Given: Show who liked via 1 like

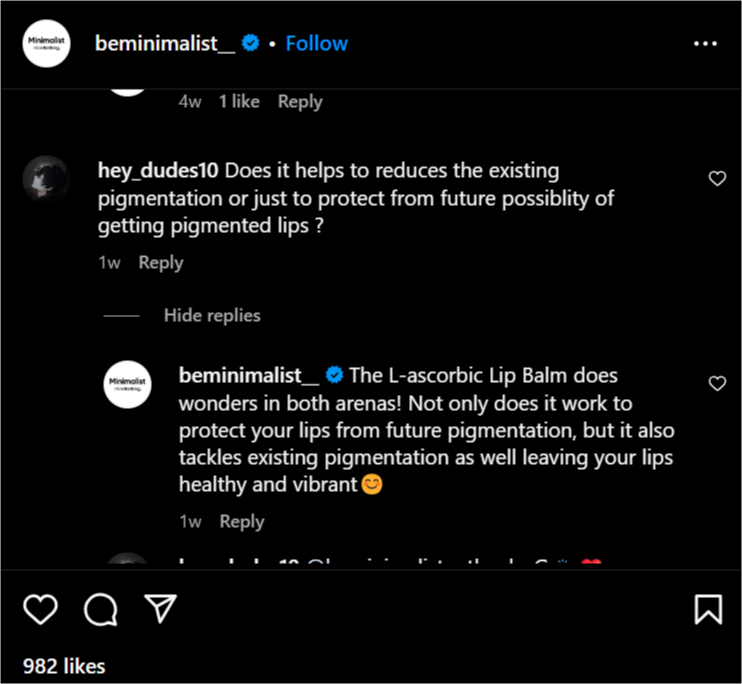Looking at the screenshot, I should (x=239, y=101).
